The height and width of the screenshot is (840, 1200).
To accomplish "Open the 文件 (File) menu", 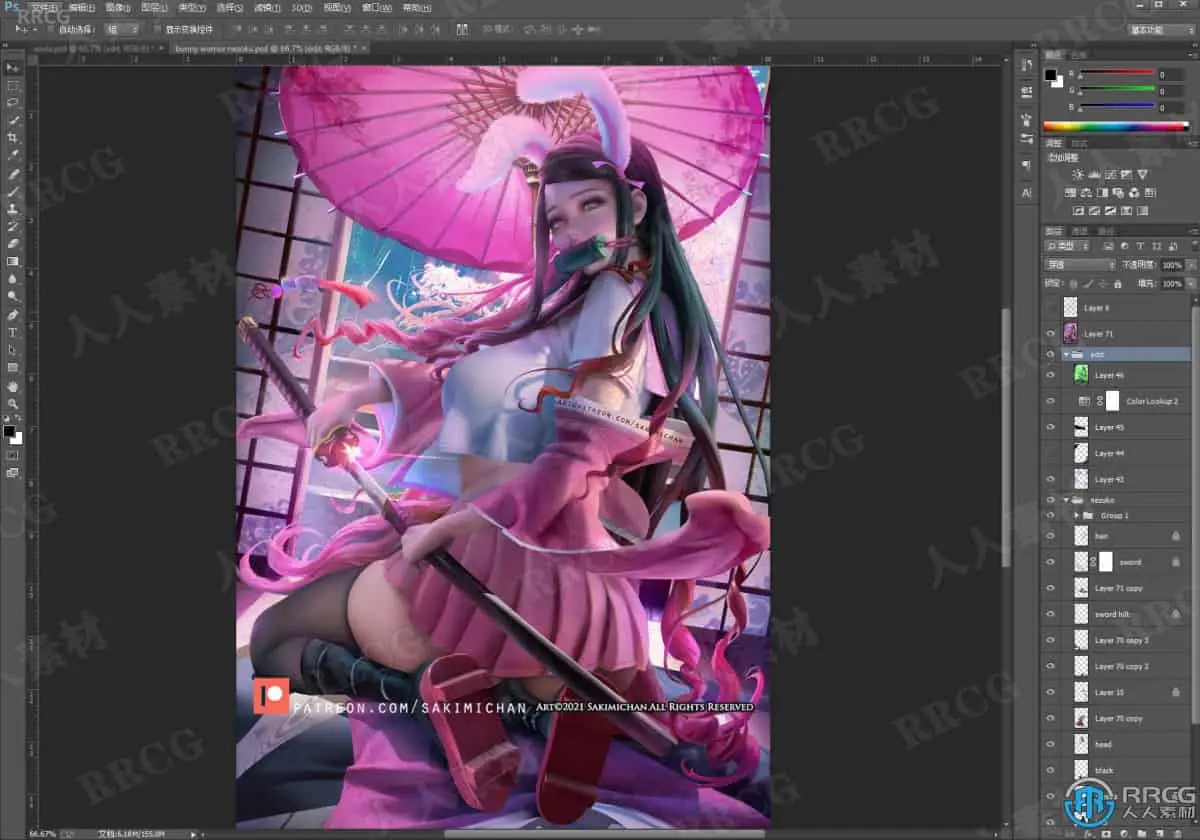I will [47, 7].
